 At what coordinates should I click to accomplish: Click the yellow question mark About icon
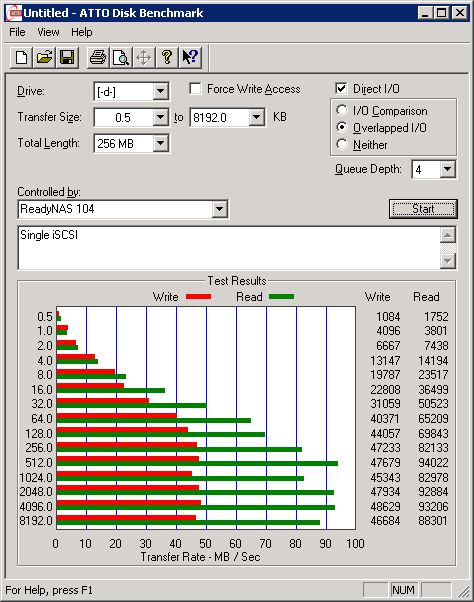coord(167,58)
